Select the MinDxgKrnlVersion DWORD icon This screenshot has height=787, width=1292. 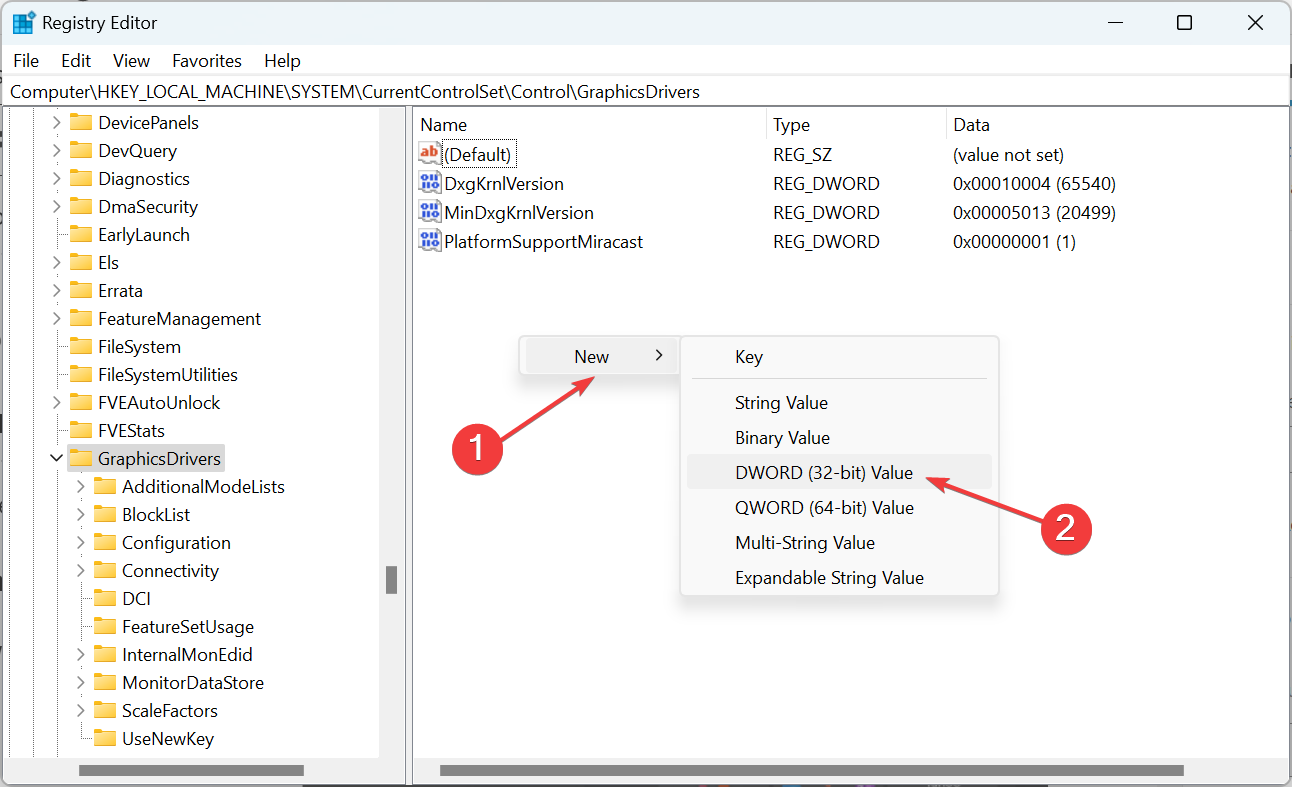[x=429, y=212]
